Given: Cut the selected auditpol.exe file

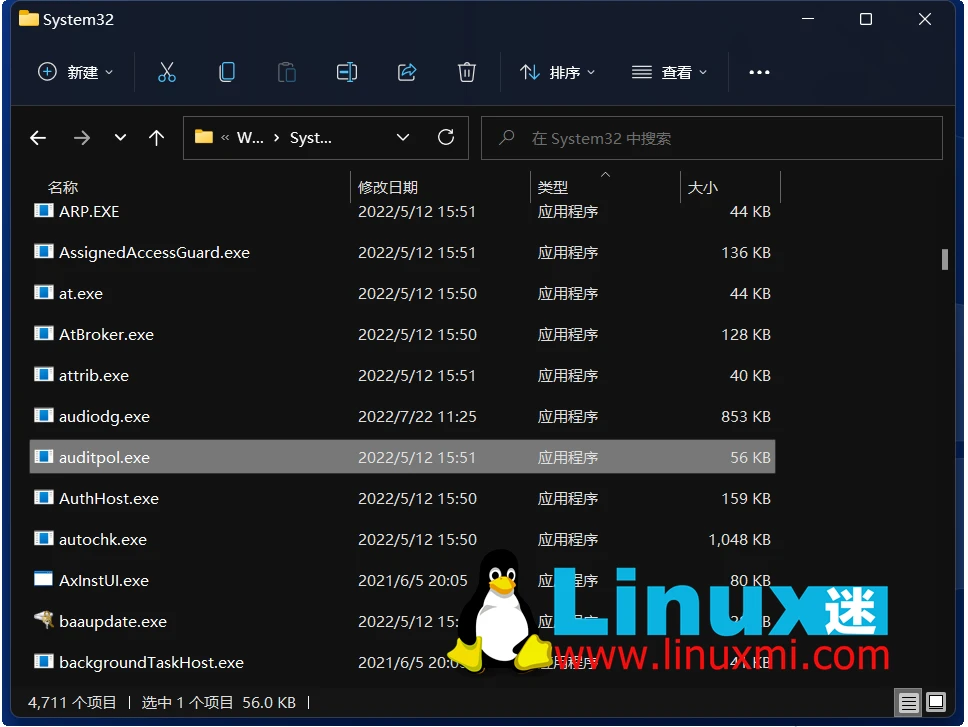Looking at the screenshot, I should coord(167,72).
